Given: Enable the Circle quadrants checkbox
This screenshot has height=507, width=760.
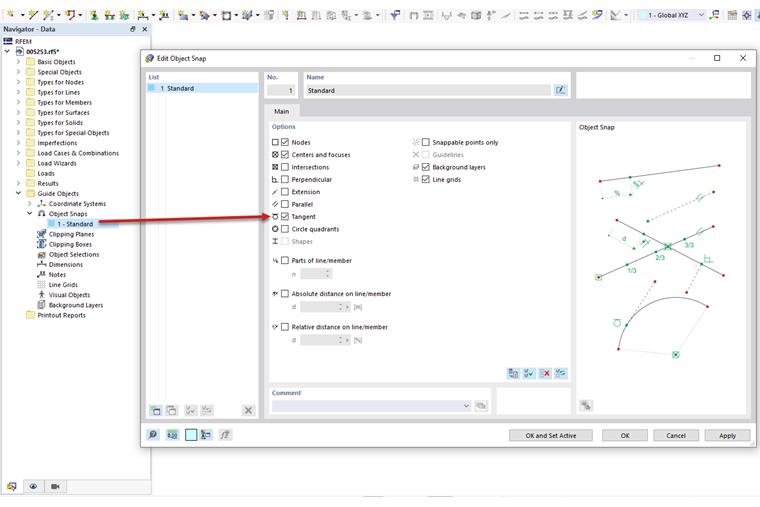Looking at the screenshot, I should pos(285,229).
